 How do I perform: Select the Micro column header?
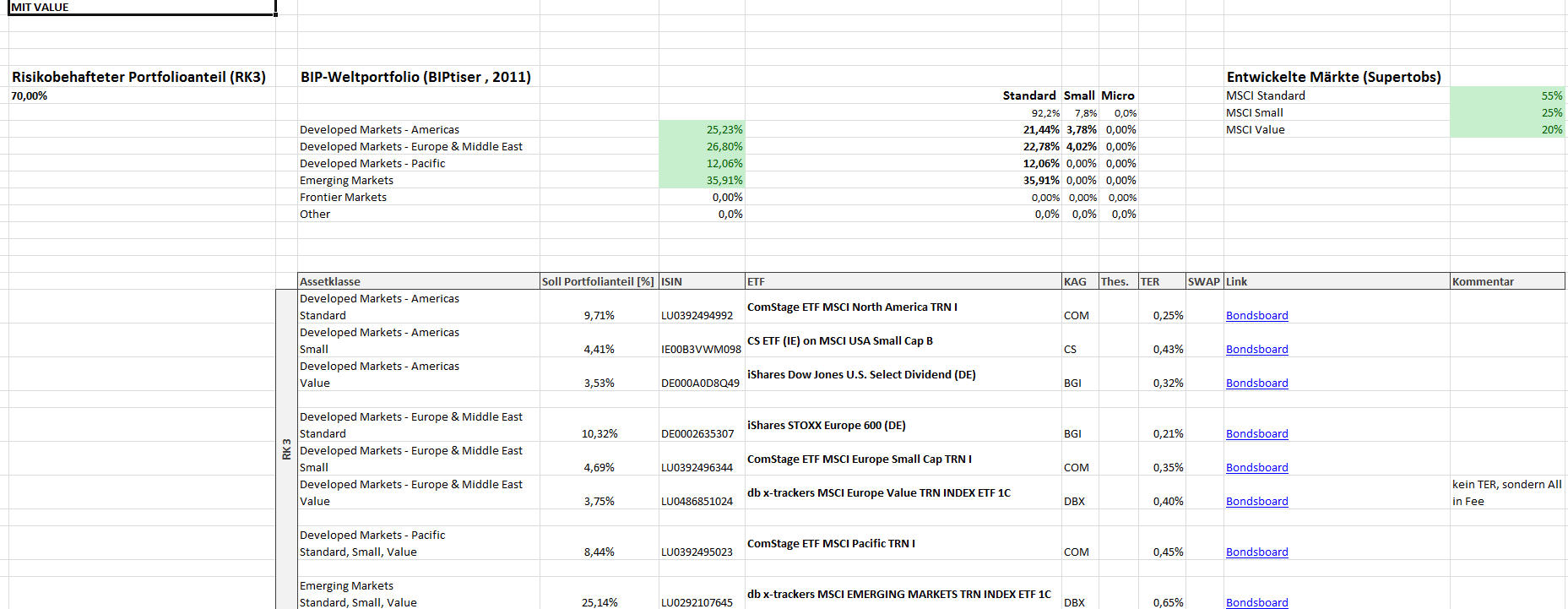pos(1117,95)
